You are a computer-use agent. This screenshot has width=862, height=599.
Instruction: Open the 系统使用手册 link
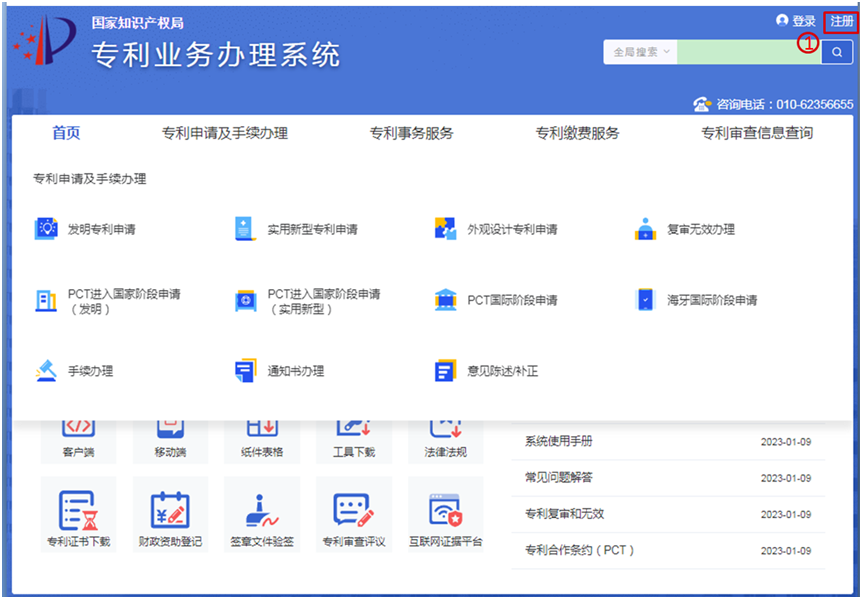tap(559, 441)
